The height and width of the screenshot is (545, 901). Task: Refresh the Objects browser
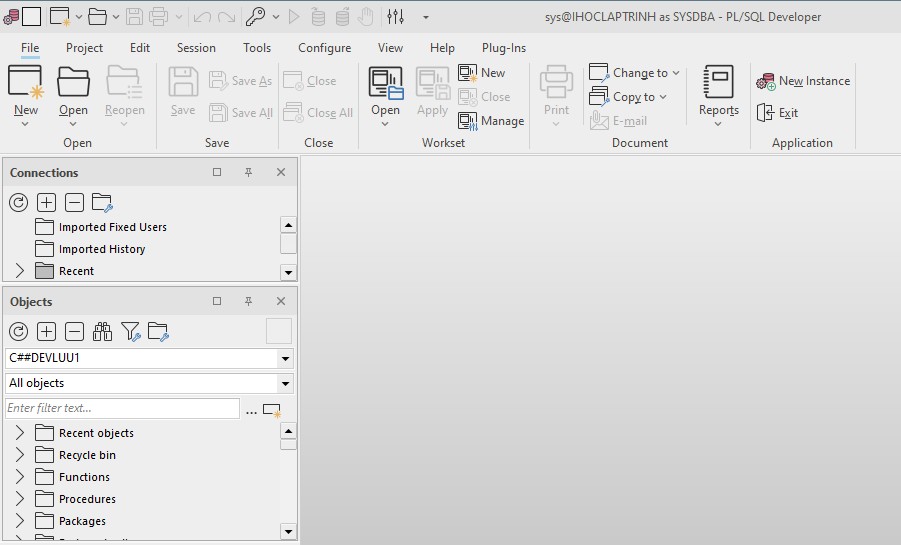coord(18,332)
